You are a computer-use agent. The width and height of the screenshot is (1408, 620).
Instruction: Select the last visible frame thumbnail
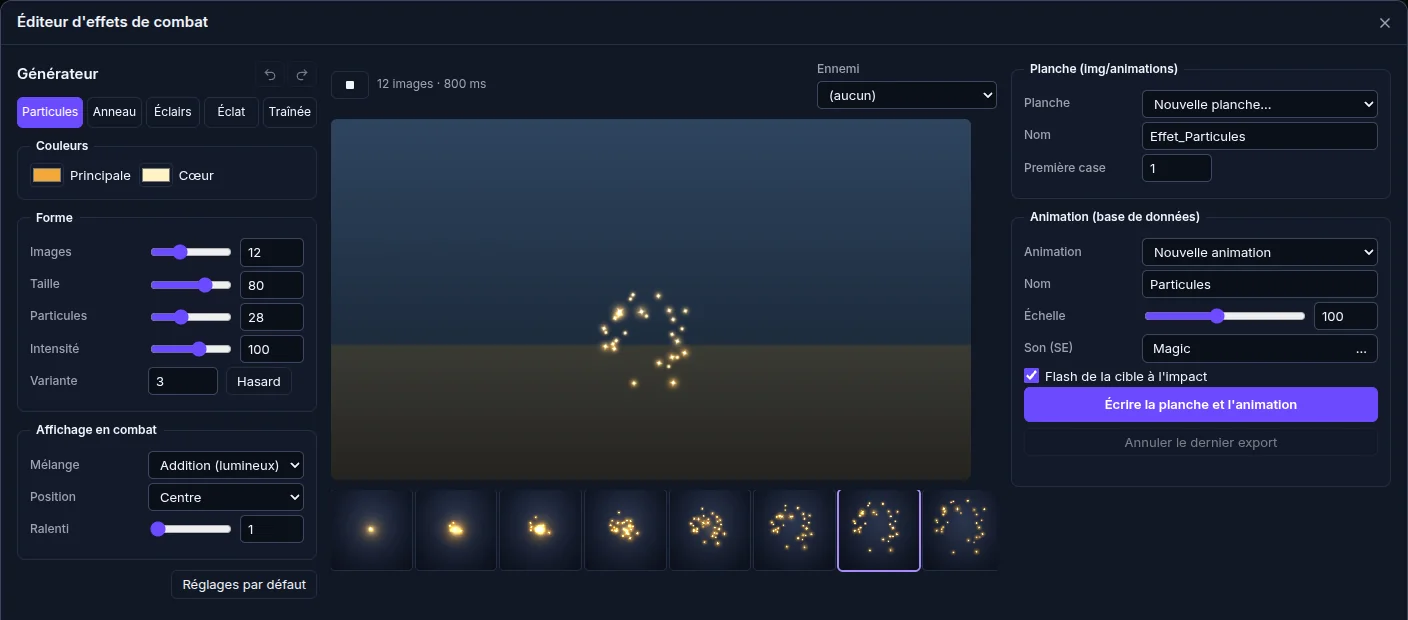(960, 530)
